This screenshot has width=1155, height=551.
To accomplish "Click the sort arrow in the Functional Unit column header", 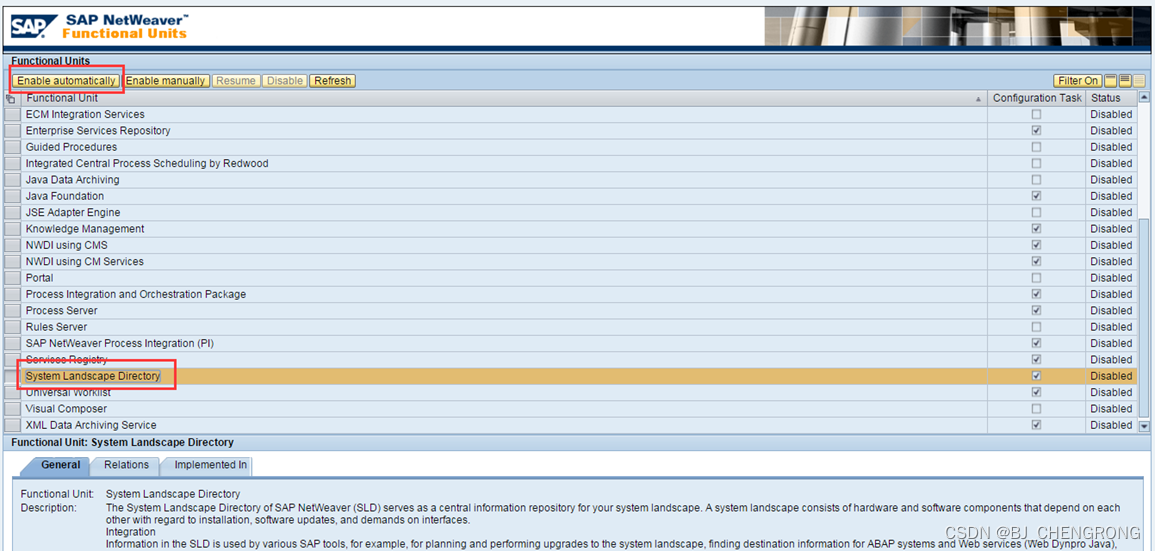I will click(978, 99).
